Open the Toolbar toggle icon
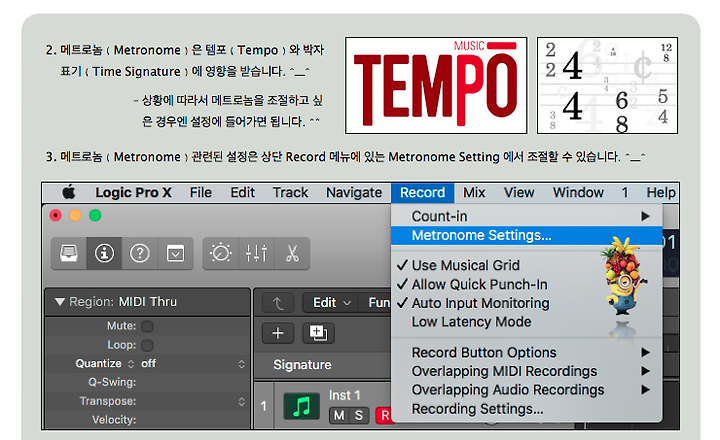 coord(175,253)
